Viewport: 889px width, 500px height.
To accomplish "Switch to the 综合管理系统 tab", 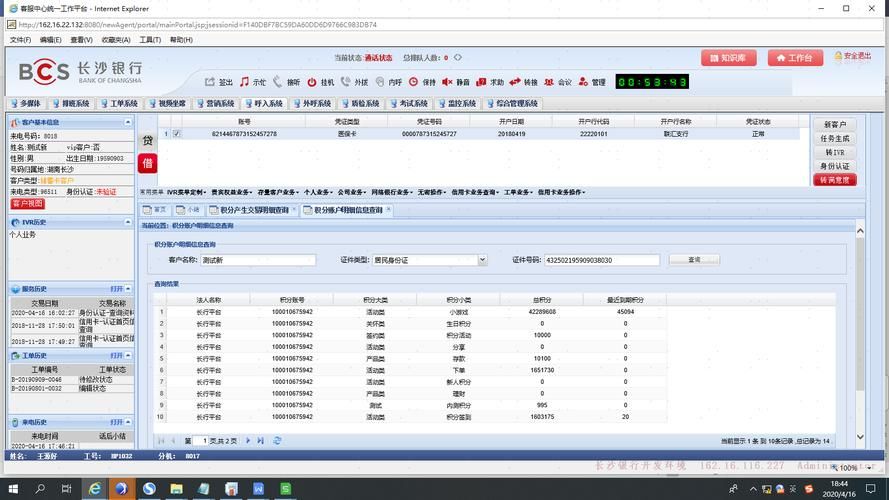I will tap(513, 104).
